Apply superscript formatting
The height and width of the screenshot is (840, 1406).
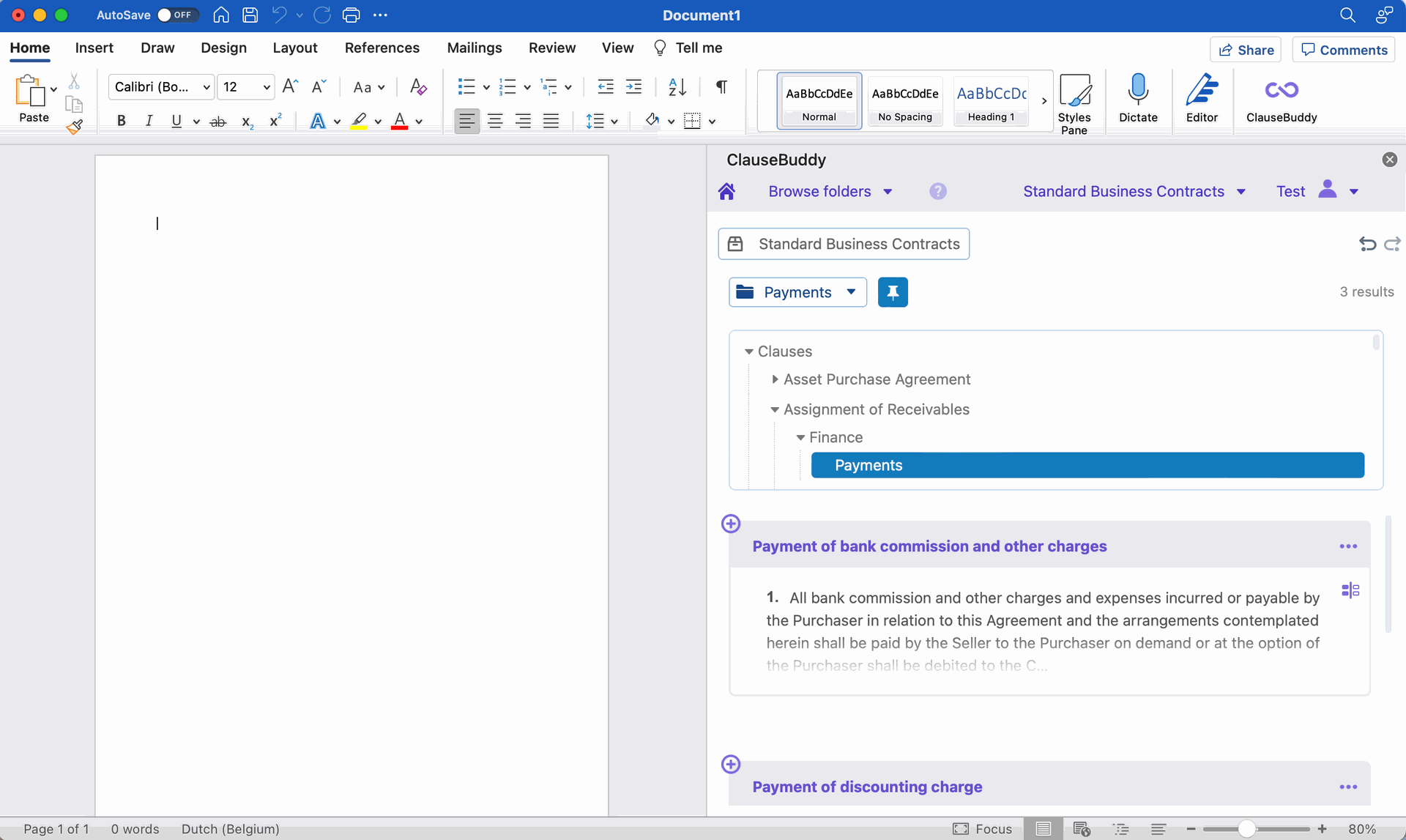[x=275, y=121]
